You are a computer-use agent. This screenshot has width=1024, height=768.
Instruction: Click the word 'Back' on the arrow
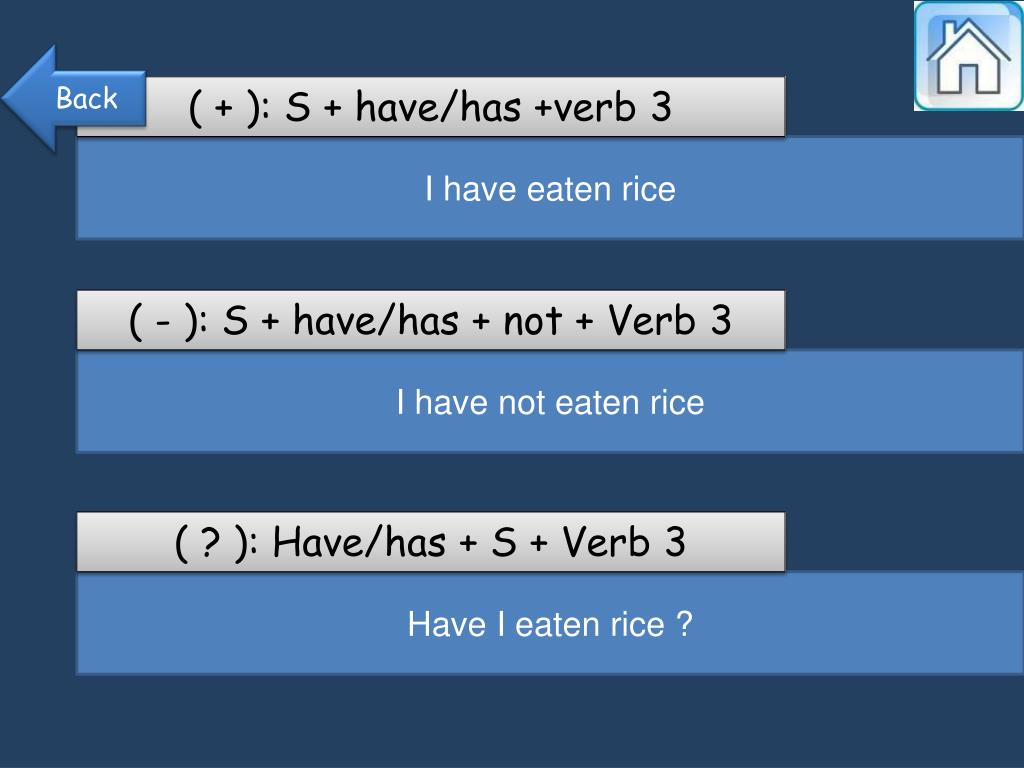pos(87,99)
